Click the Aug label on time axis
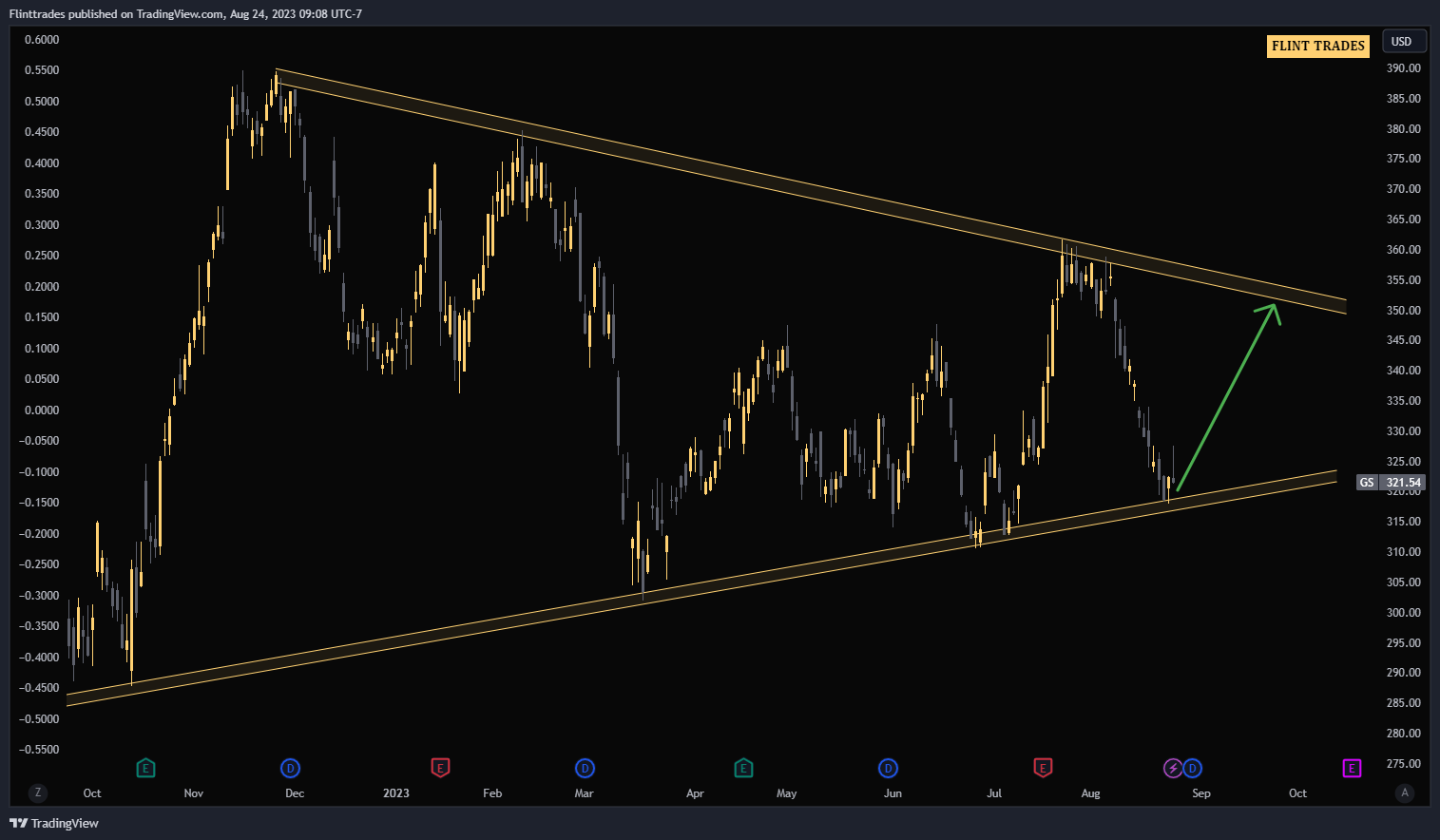 1090,793
